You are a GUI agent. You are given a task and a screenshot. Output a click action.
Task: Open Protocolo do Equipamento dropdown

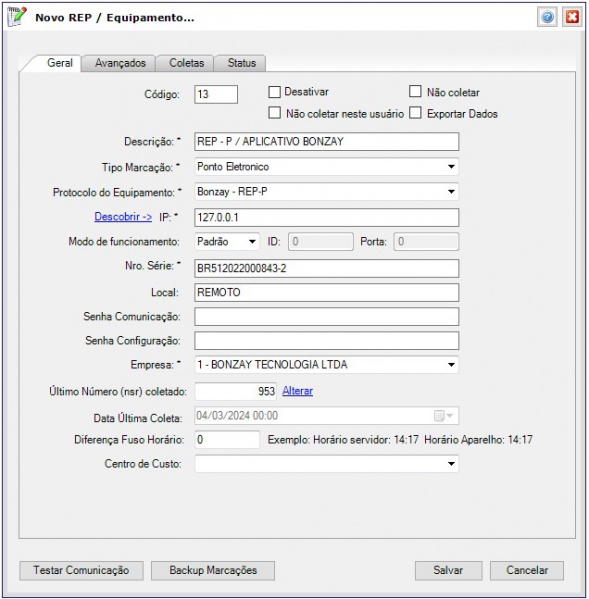pos(451,192)
